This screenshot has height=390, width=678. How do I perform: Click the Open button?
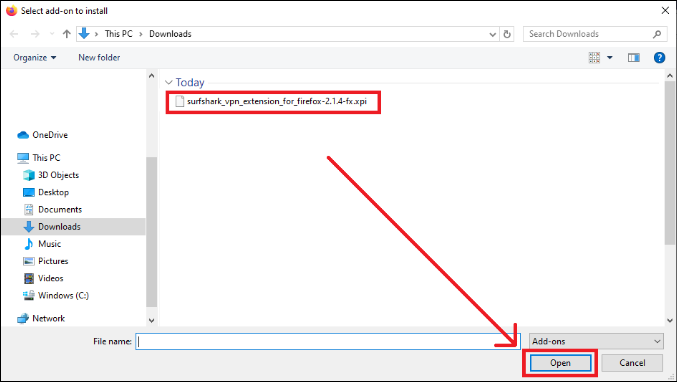coord(560,363)
